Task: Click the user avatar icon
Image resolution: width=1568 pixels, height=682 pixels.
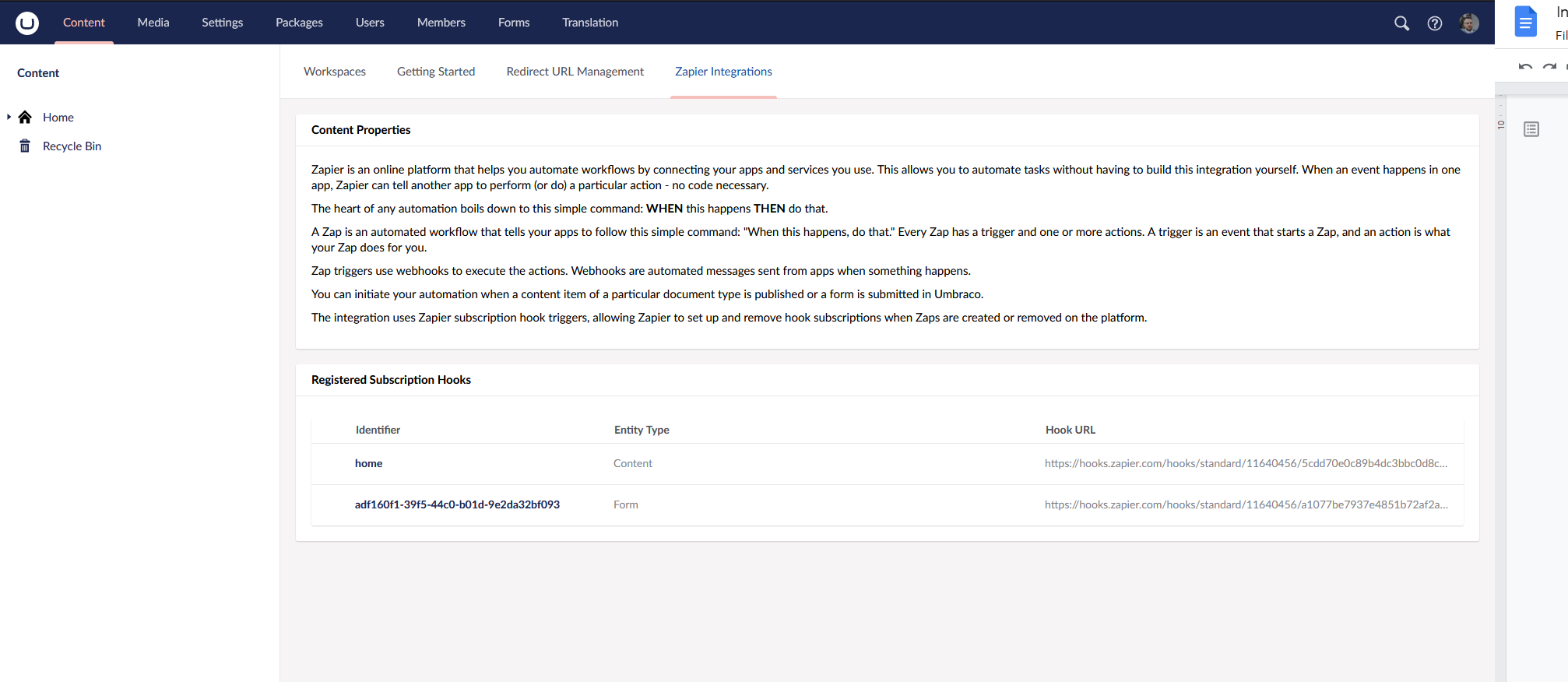Action: (1468, 23)
